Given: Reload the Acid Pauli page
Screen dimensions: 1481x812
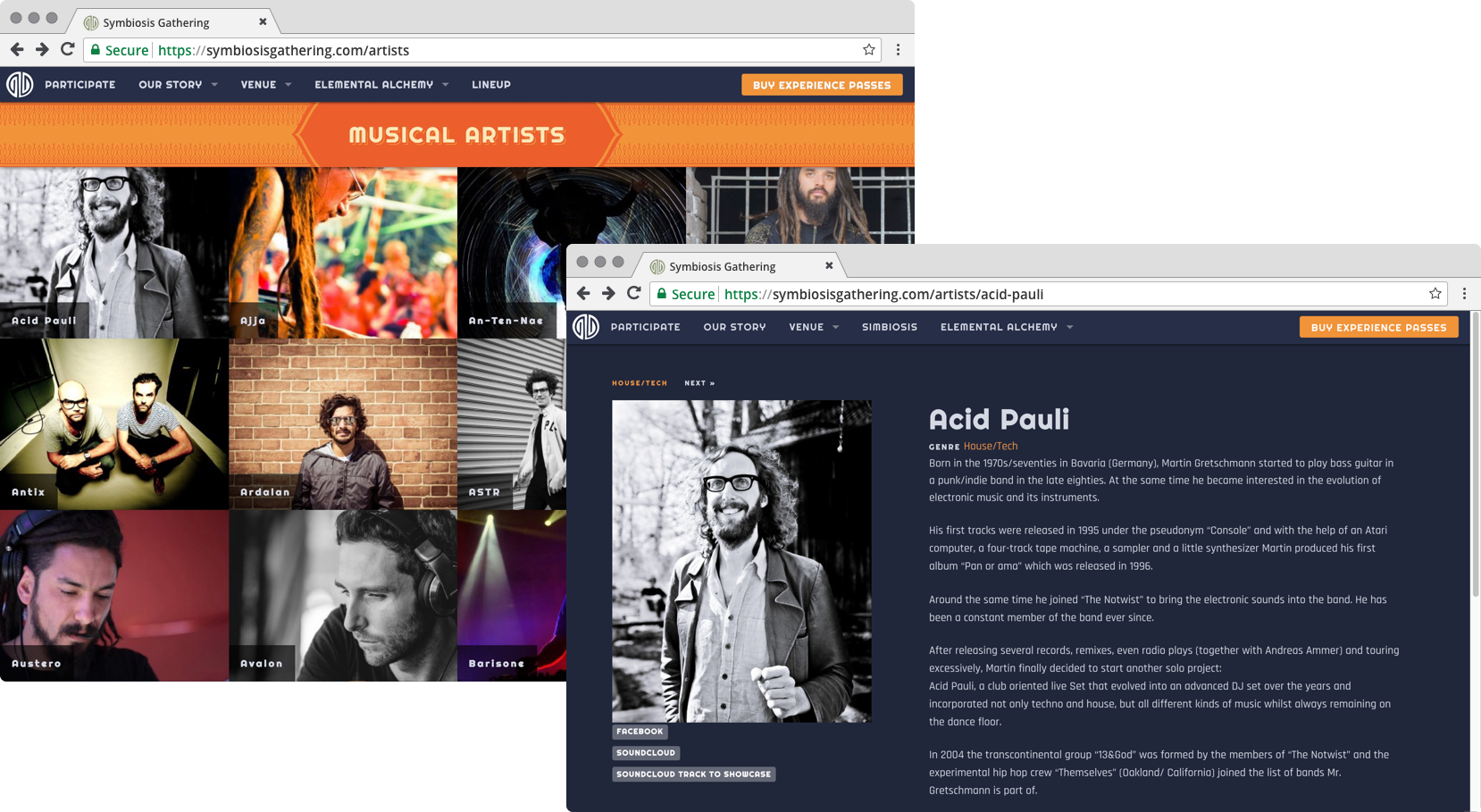Looking at the screenshot, I should pyautogui.click(x=633, y=294).
